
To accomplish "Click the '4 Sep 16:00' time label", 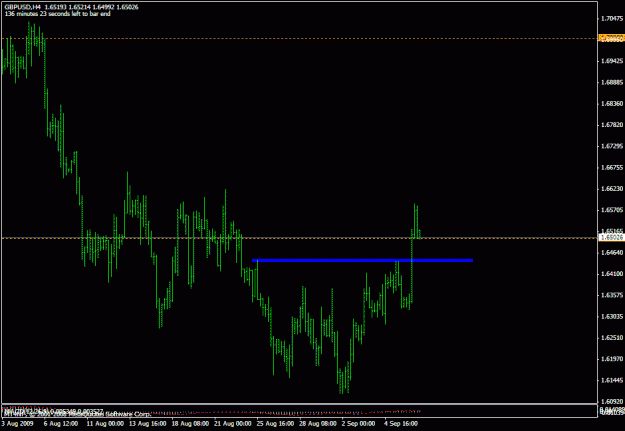I will click(401, 423).
